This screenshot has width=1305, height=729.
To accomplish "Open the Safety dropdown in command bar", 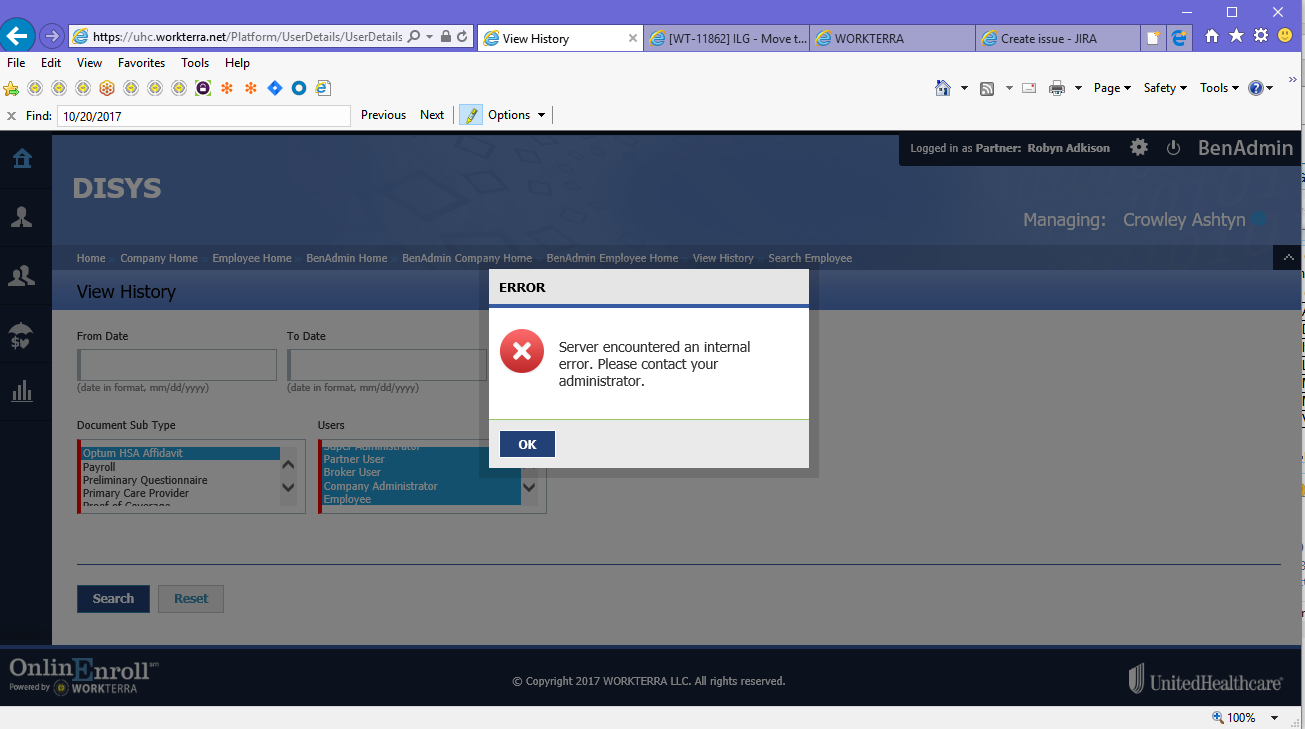I will [x=1165, y=88].
